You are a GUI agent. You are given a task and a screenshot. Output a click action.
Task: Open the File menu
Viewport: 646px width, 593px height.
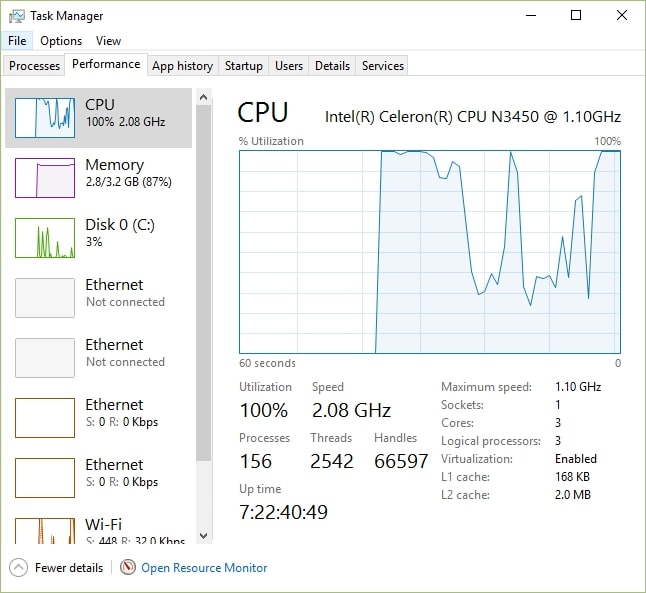(17, 41)
